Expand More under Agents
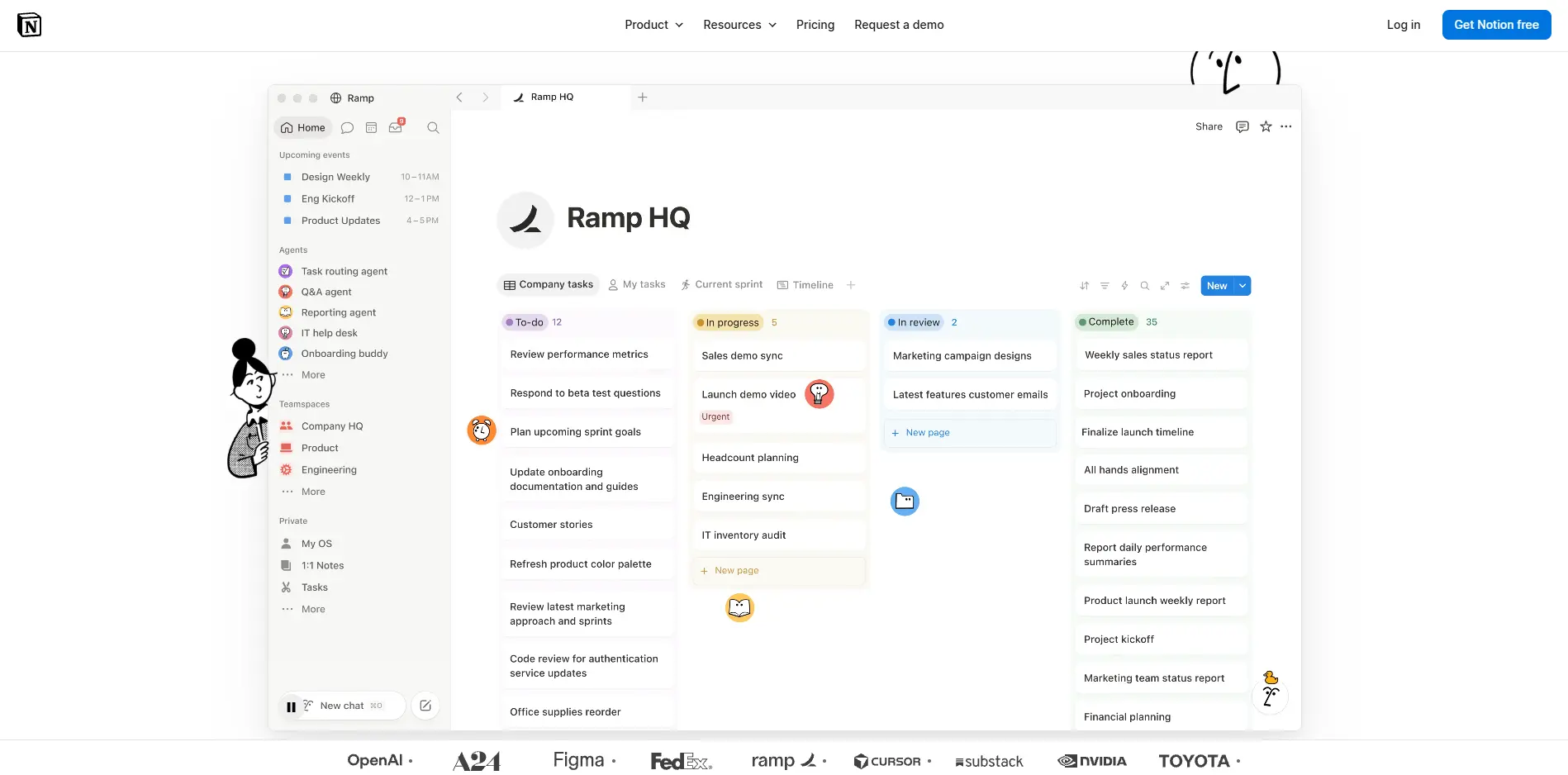1568x775 pixels. pyautogui.click(x=313, y=375)
